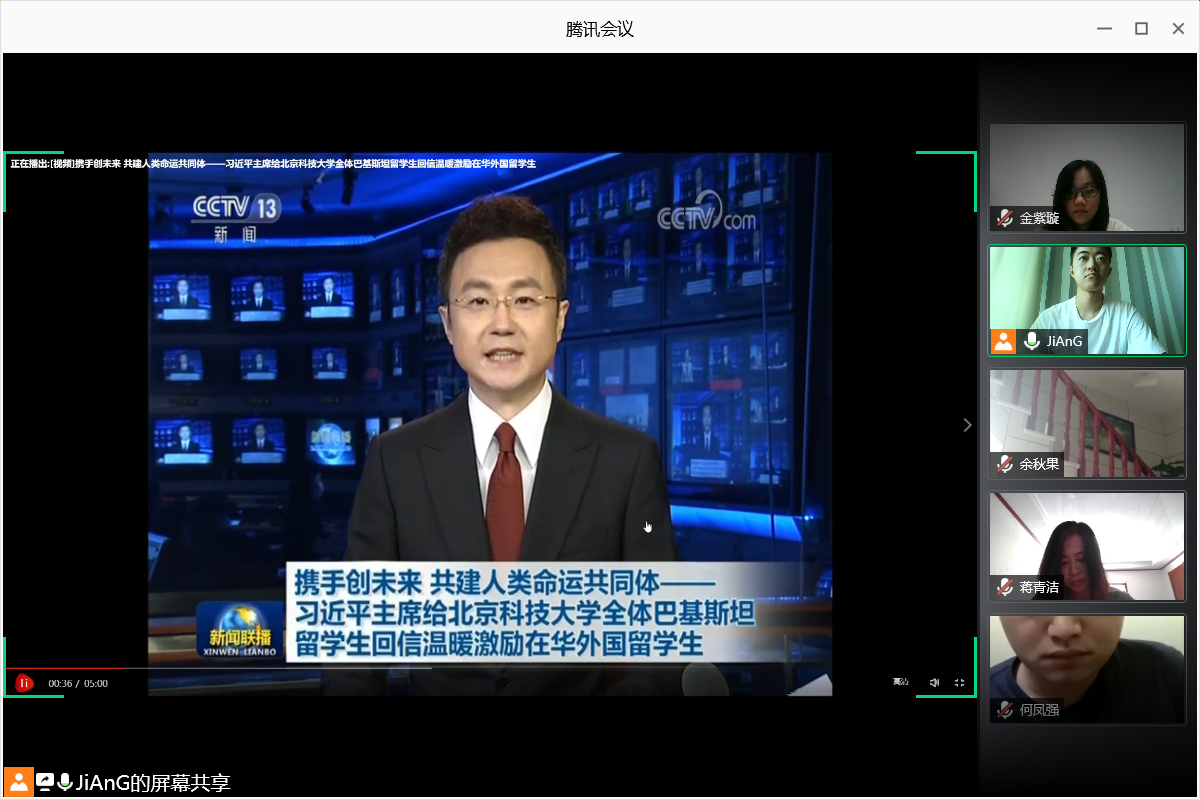Click the 余秋果 name label
Screen dimensions: 1200x800
pyautogui.click(x=1039, y=464)
